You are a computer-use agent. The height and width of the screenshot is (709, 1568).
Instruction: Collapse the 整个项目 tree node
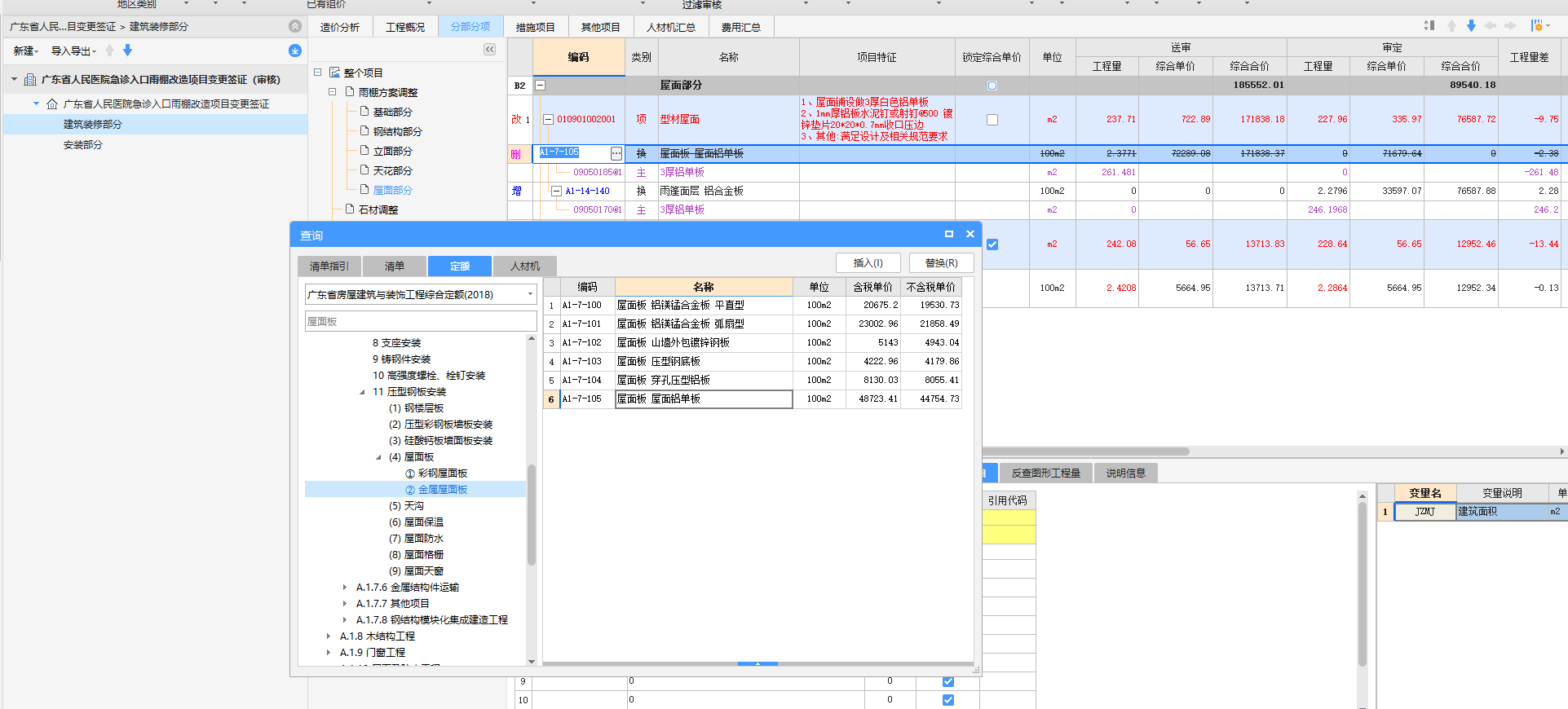pyautogui.click(x=318, y=73)
